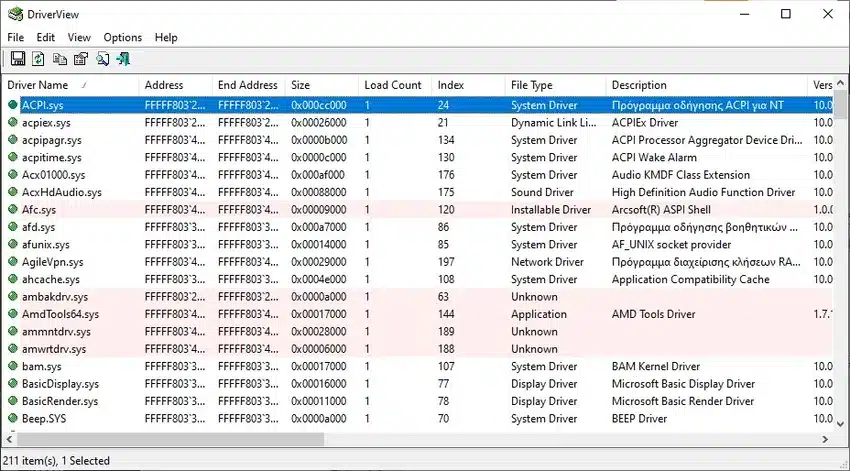Screen dimensions: 850x471
Task: Open the View menu
Action: (x=79, y=37)
